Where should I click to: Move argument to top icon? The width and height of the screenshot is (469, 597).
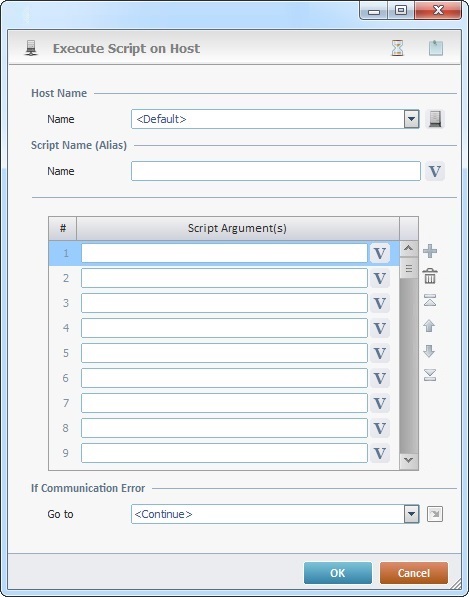point(430,300)
